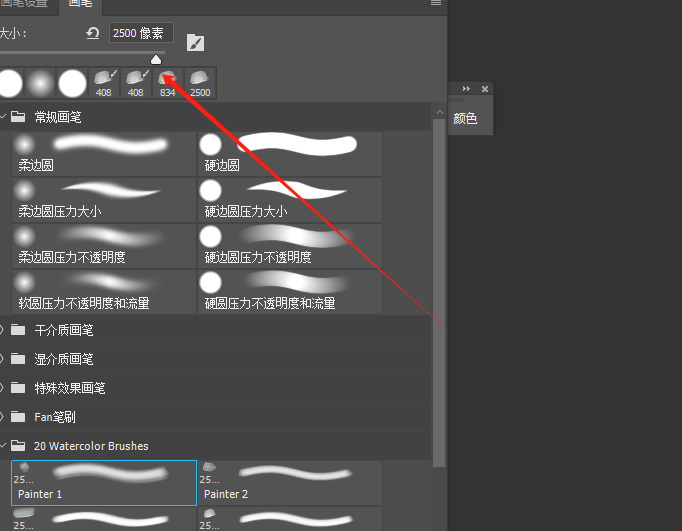The height and width of the screenshot is (531, 682).
Task: Expand the 特殊效果画笔 folder
Action: (x=2, y=387)
